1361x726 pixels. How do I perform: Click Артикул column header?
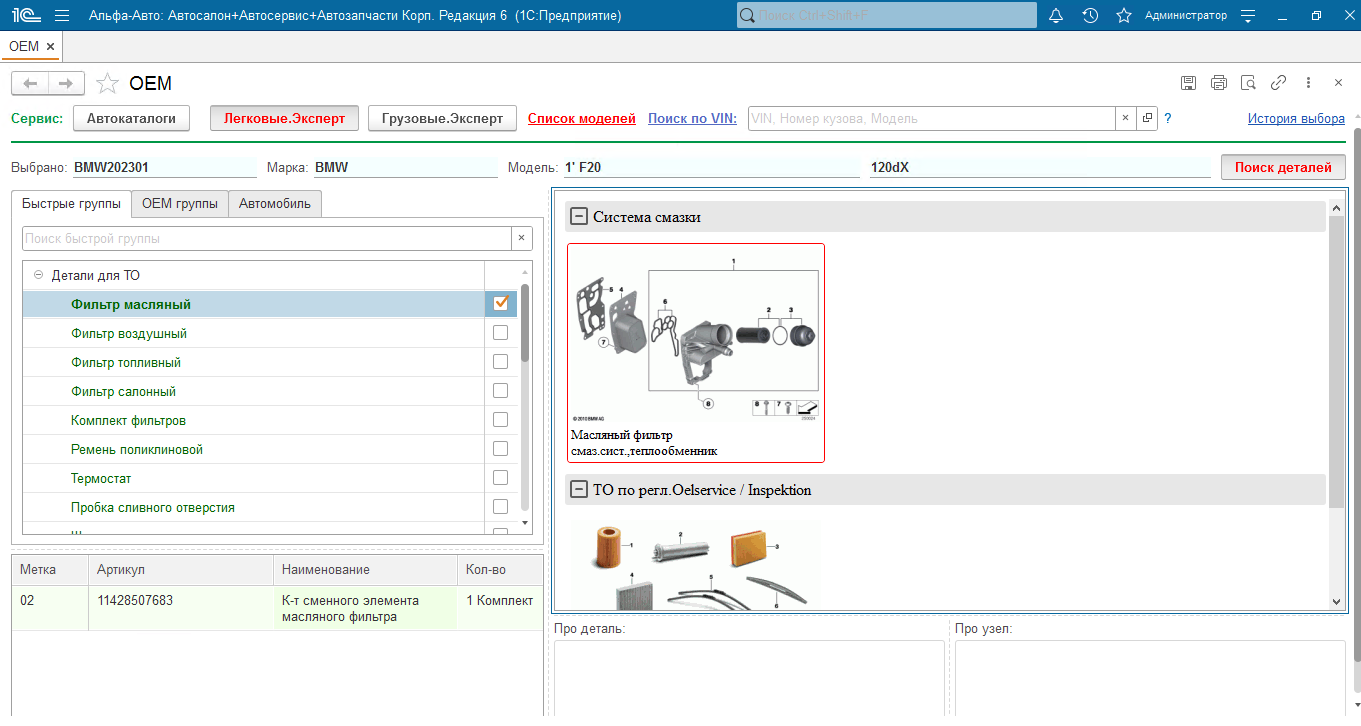(x=180, y=570)
